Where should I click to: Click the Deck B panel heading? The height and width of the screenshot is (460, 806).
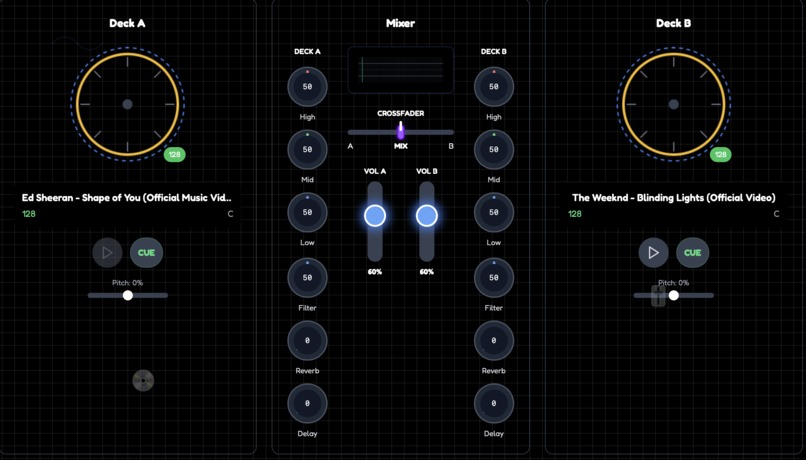[x=673, y=23]
